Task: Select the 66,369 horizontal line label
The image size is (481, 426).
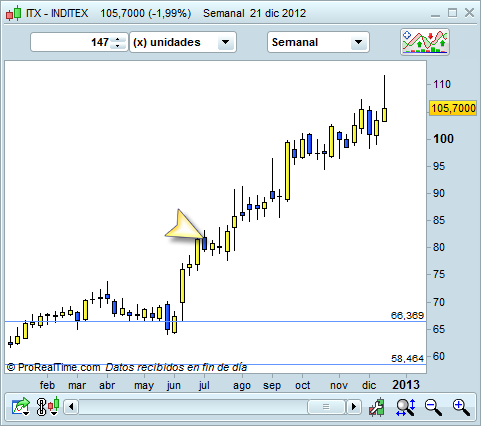Action: click(407, 315)
